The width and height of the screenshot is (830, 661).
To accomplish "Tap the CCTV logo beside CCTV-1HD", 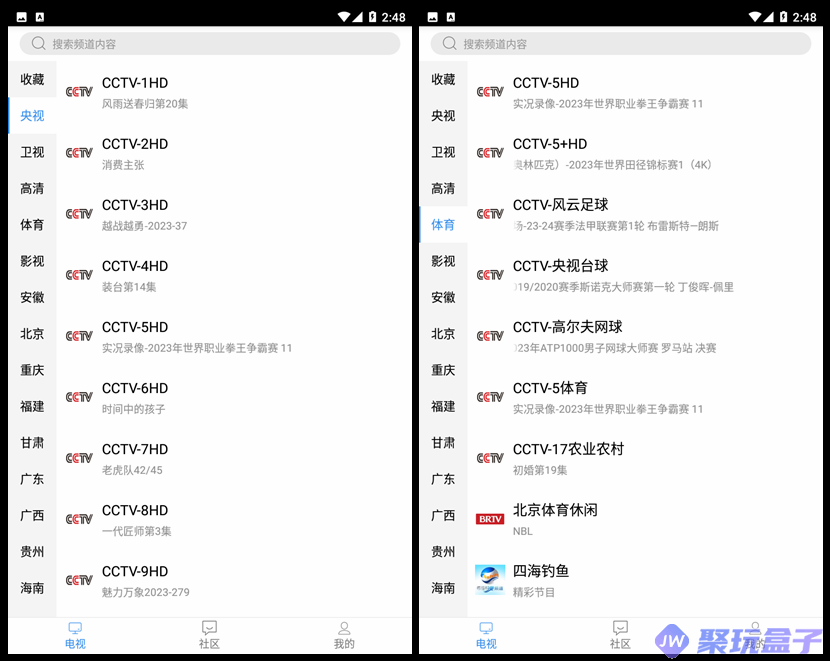I will point(79,92).
